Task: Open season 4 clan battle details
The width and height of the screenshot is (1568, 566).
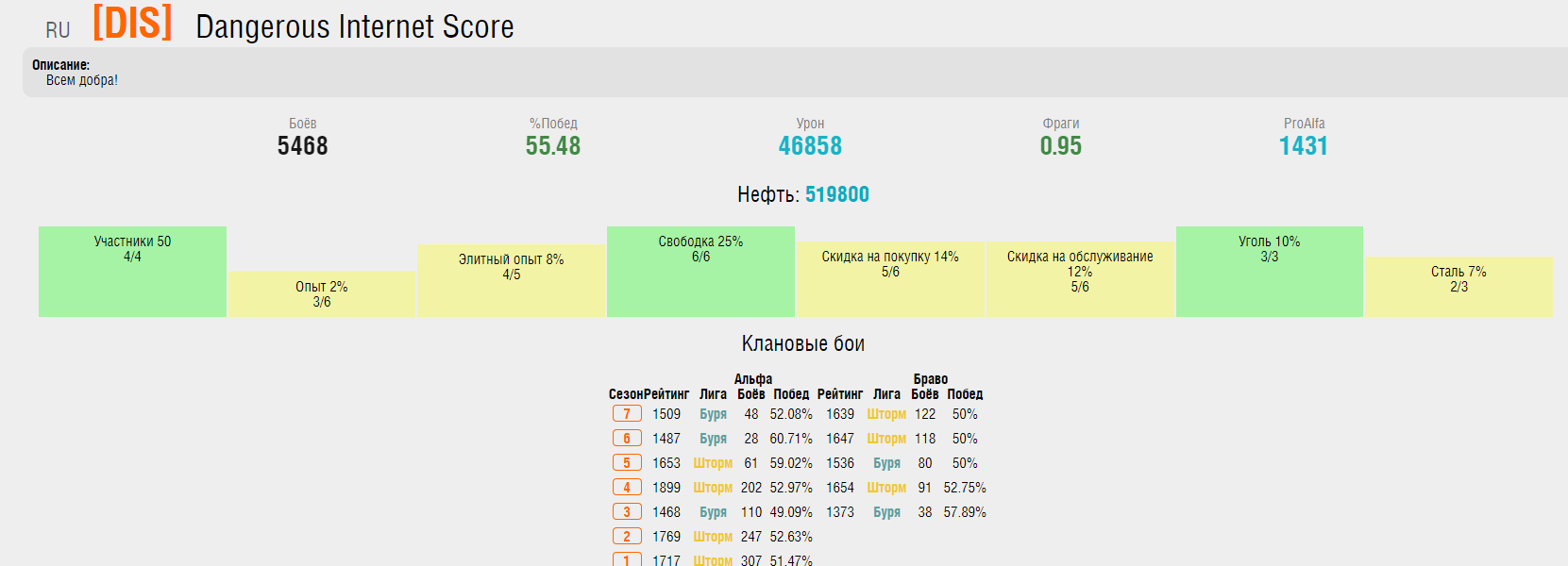Action: pos(627,488)
